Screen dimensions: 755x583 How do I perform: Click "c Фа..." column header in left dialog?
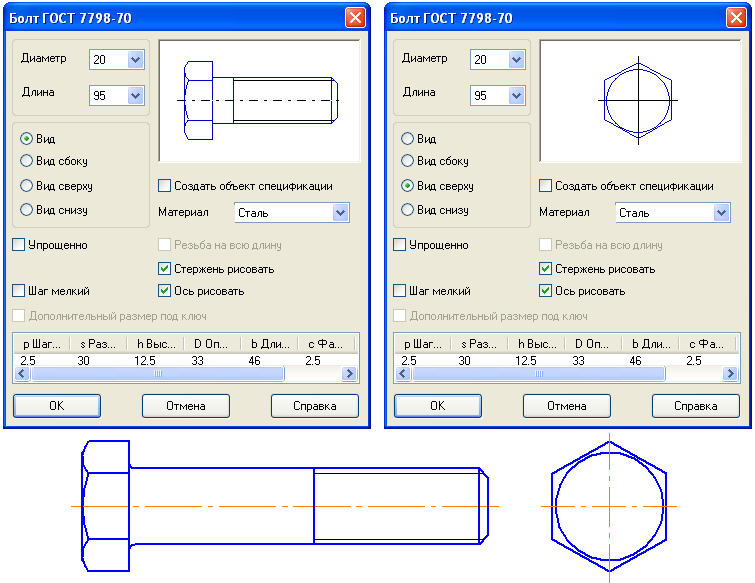coord(326,344)
